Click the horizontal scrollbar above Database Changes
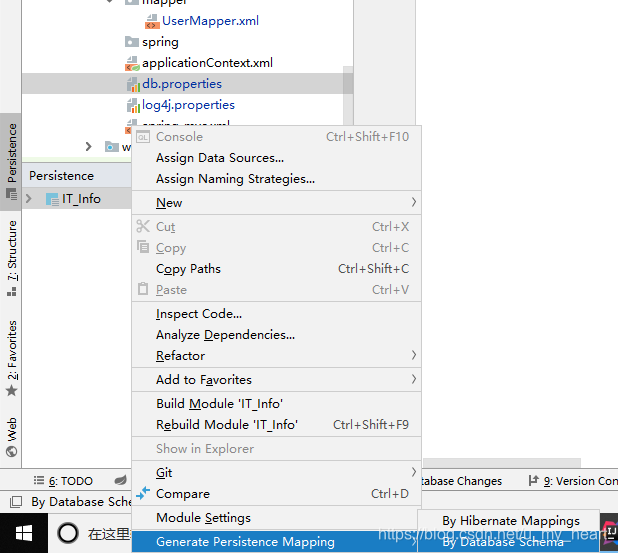The image size is (618, 553). [x=502, y=462]
